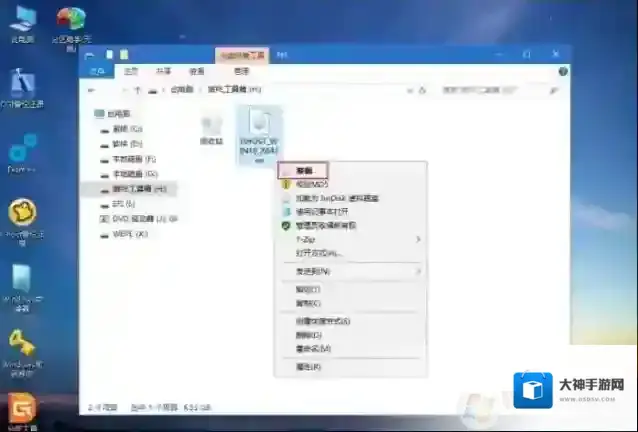
Task: Expand the 发送到 (Send to) submenu
Action: (x=313, y=271)
